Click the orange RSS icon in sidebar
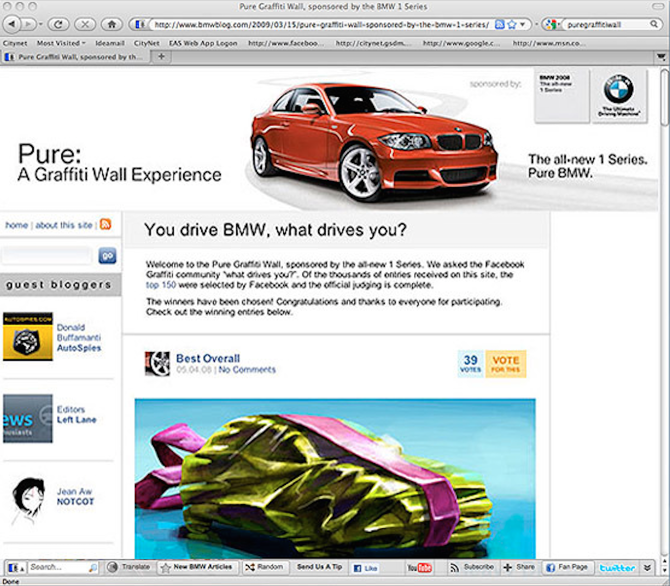Image resolution: width=670 pixels, height=586 pixels. coord(105,224)
